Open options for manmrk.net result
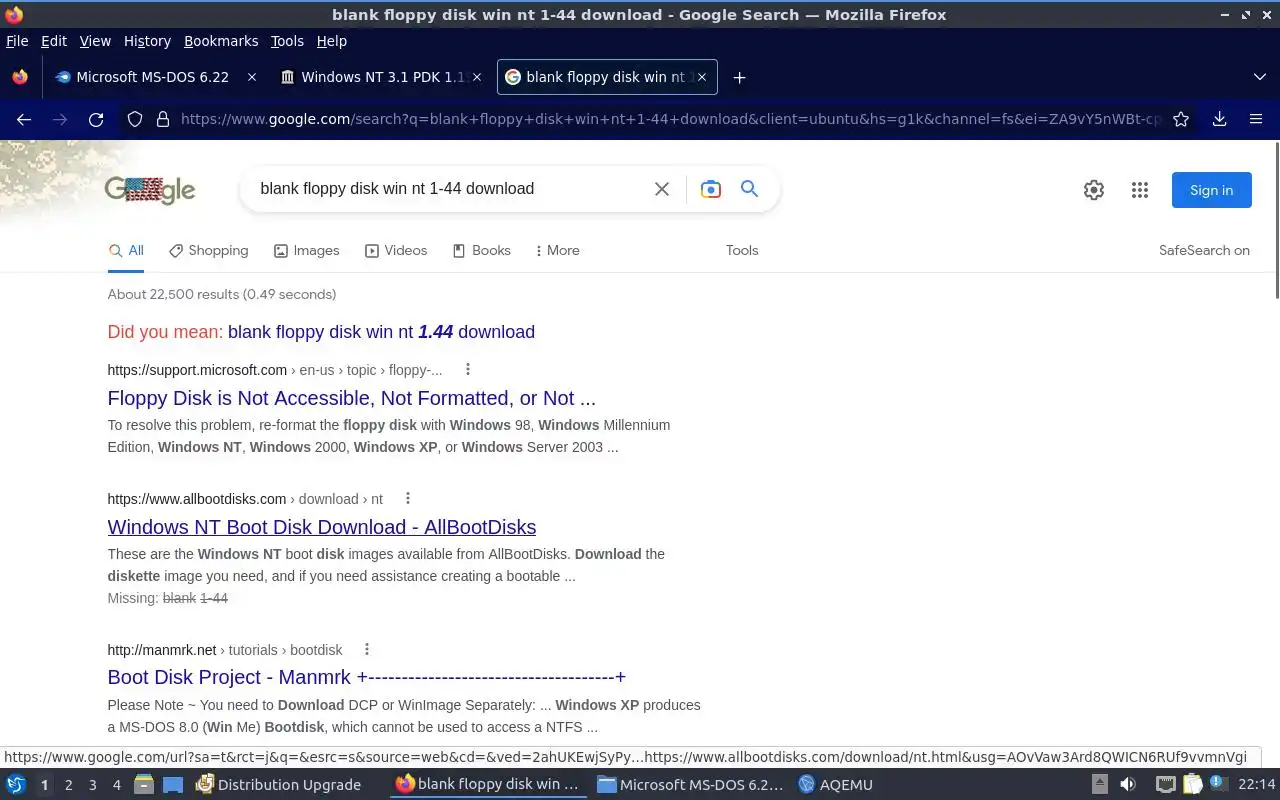 367,649
